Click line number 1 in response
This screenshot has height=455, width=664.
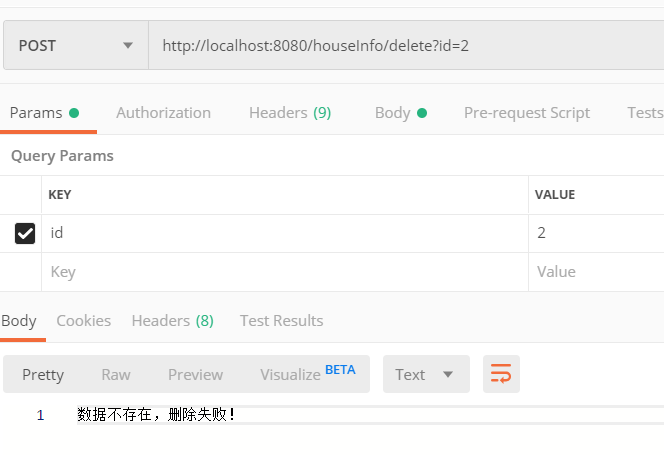coord(40,415)
